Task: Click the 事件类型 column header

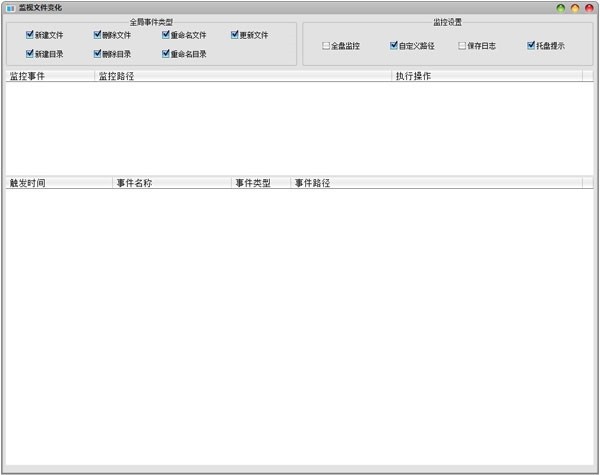Action: point(260,183)
